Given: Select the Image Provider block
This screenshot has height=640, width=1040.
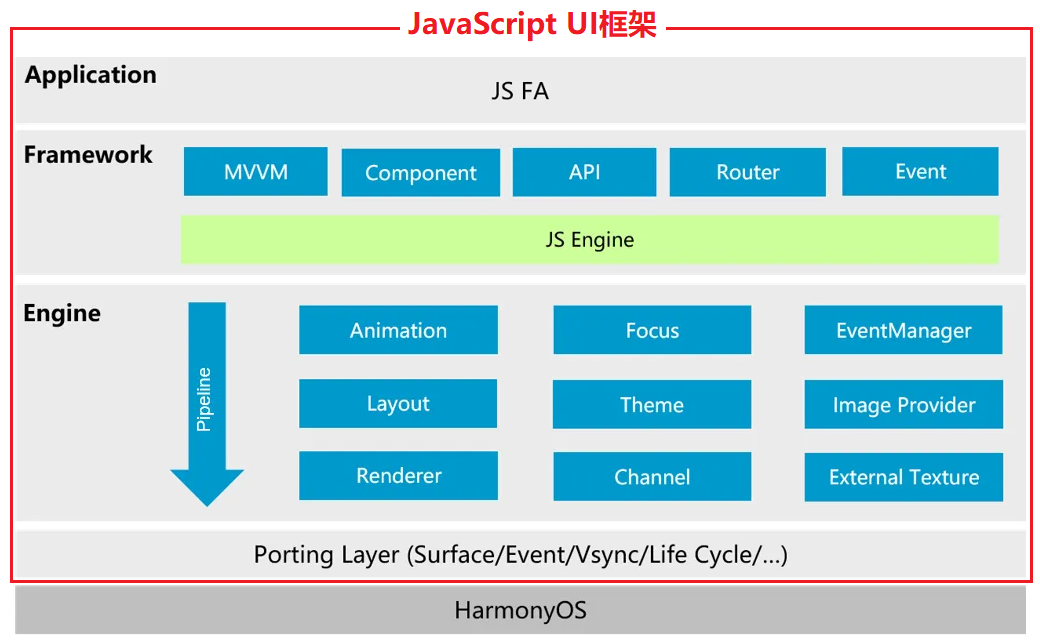Looking at the screenshot, I should click(903, 405).
